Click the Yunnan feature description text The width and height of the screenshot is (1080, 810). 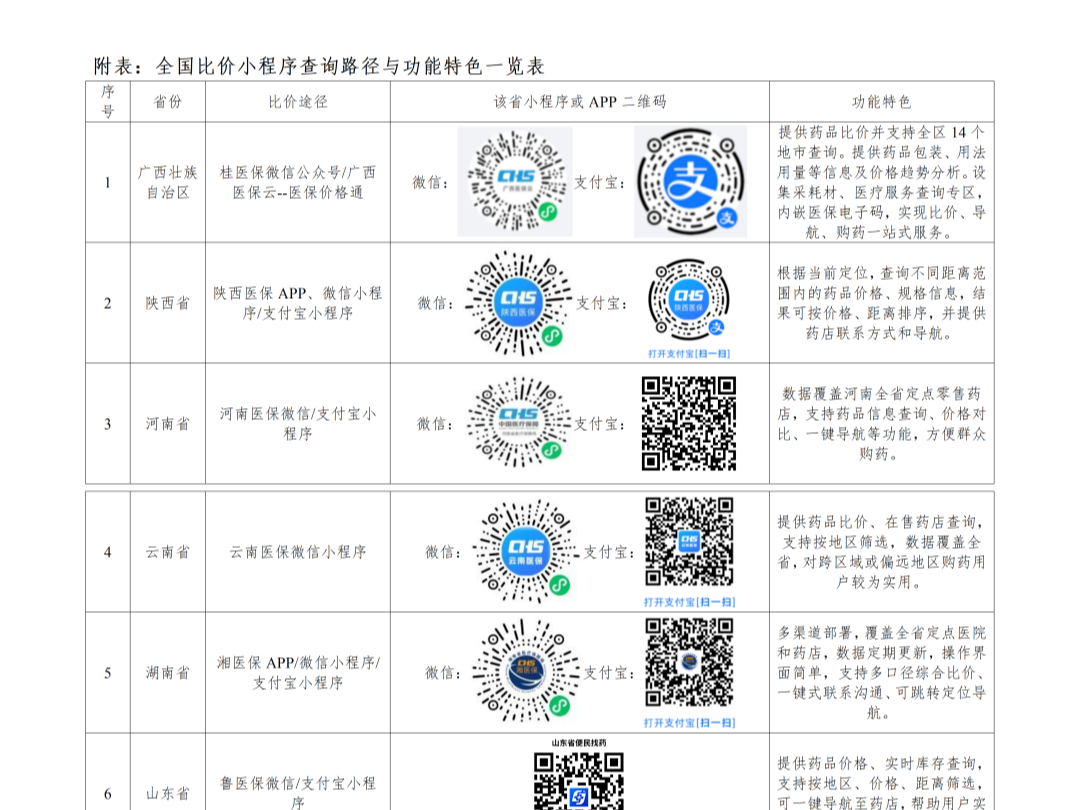882,552
